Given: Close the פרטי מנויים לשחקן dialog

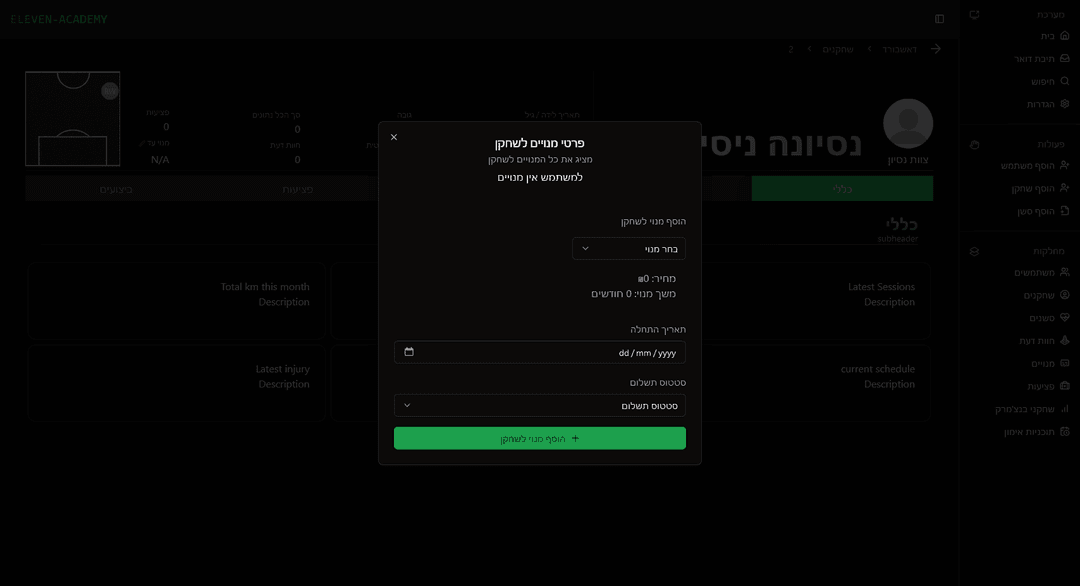Looking at the screenshot, I should click(x=394, y=137).
